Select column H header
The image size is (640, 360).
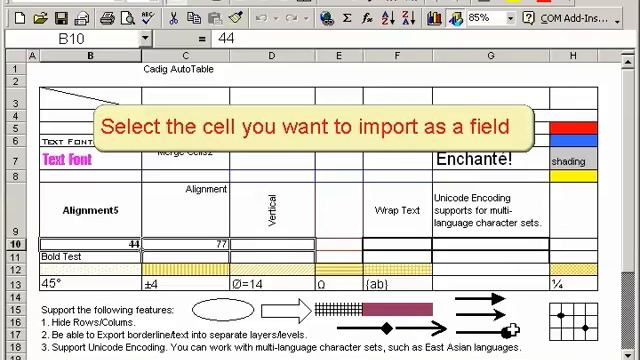click(x=573, y=56)
